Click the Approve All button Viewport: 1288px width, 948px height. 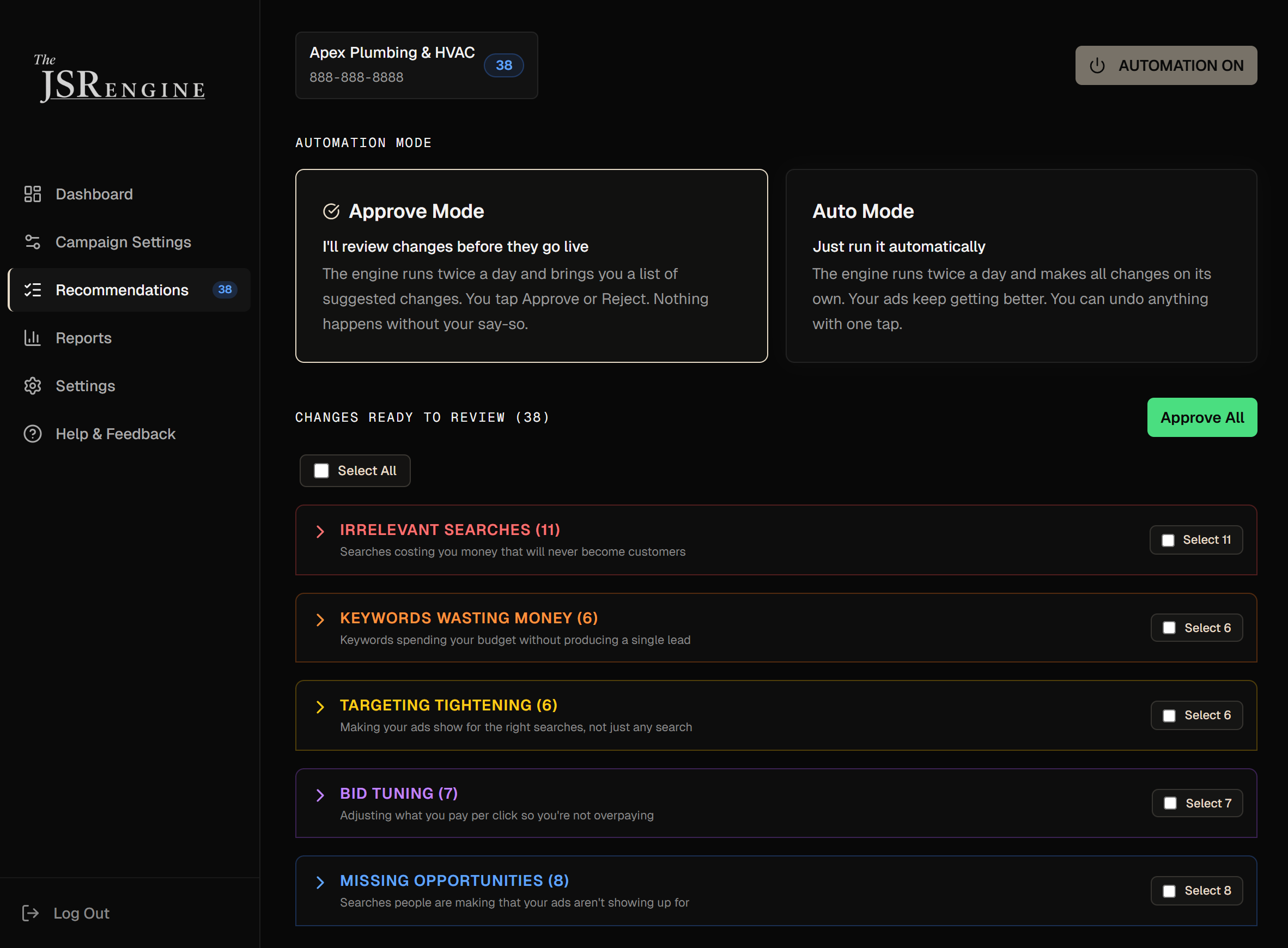(1201, 417)
